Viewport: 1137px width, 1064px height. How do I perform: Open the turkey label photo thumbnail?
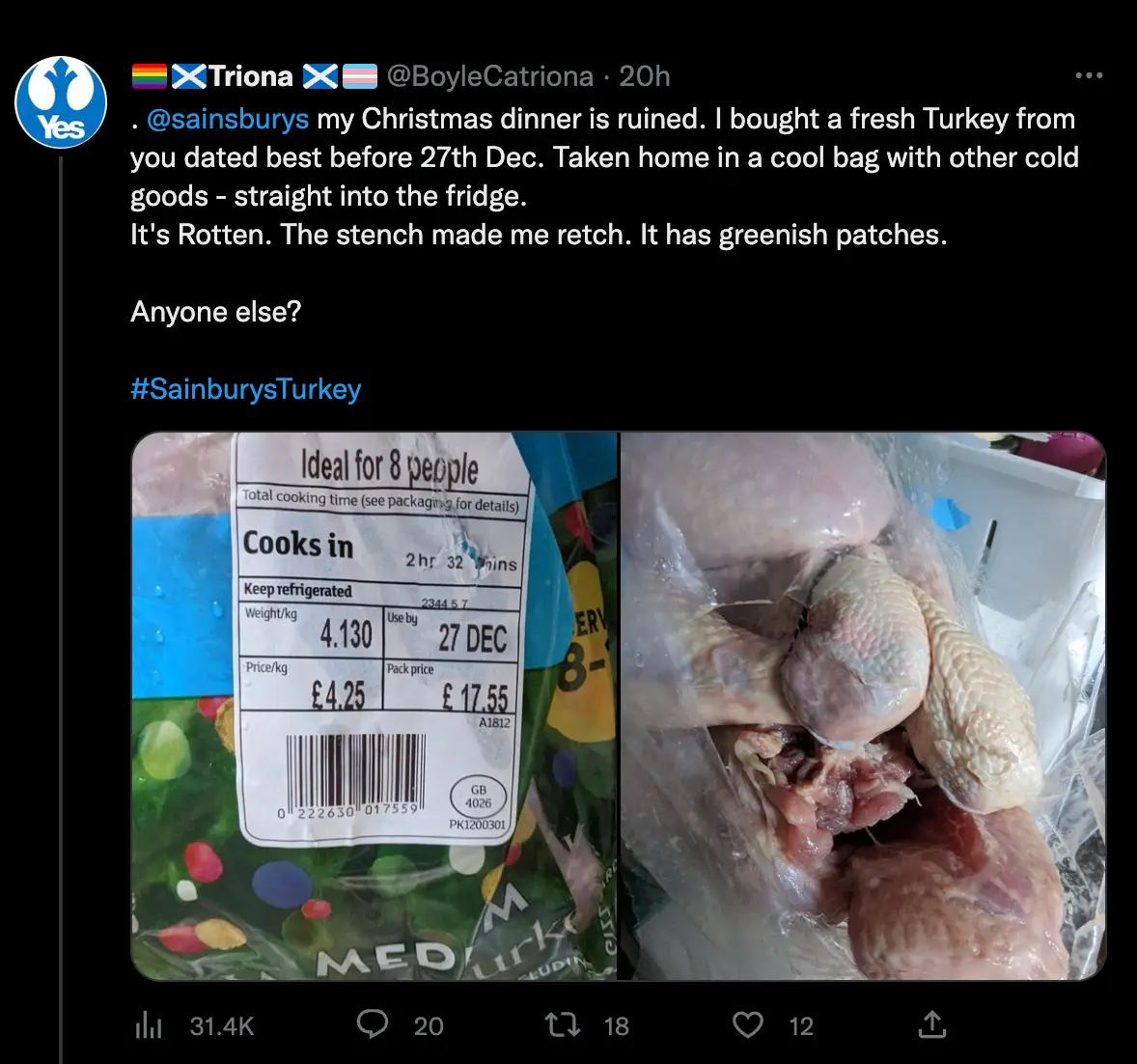tap(374, 704)
